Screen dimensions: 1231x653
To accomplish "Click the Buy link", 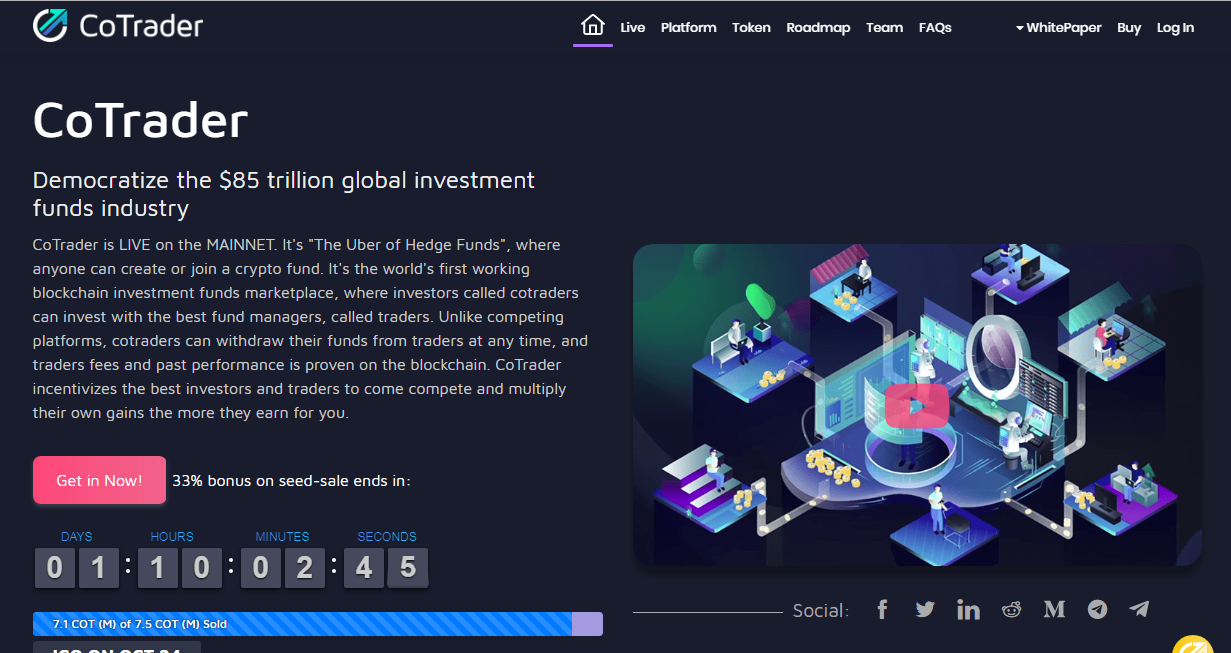I will pos(1129,28).
